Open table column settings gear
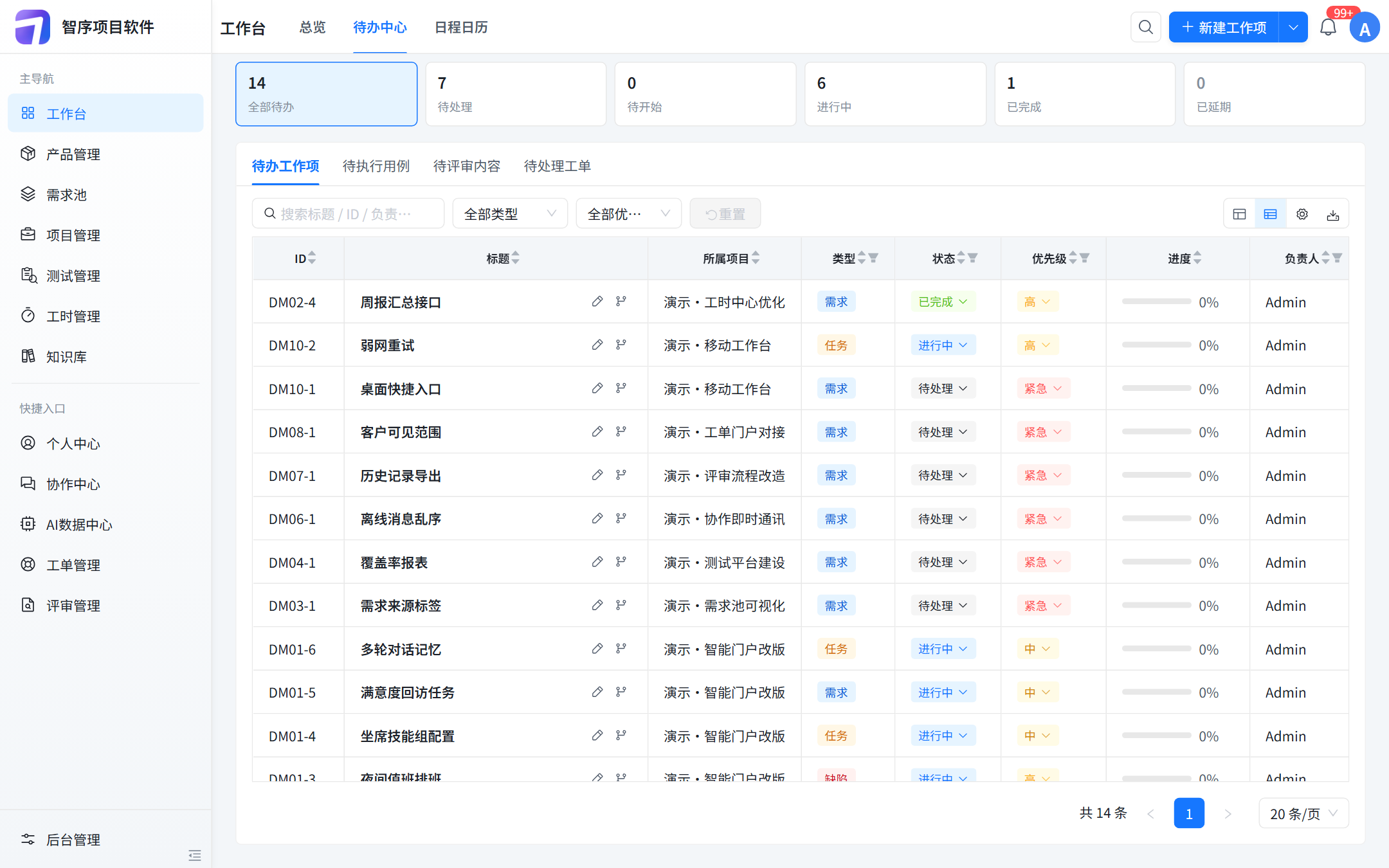Image resolution: width=1389 pixels, height=868 pixels. pyautogui.click(x=1302, y=214)
